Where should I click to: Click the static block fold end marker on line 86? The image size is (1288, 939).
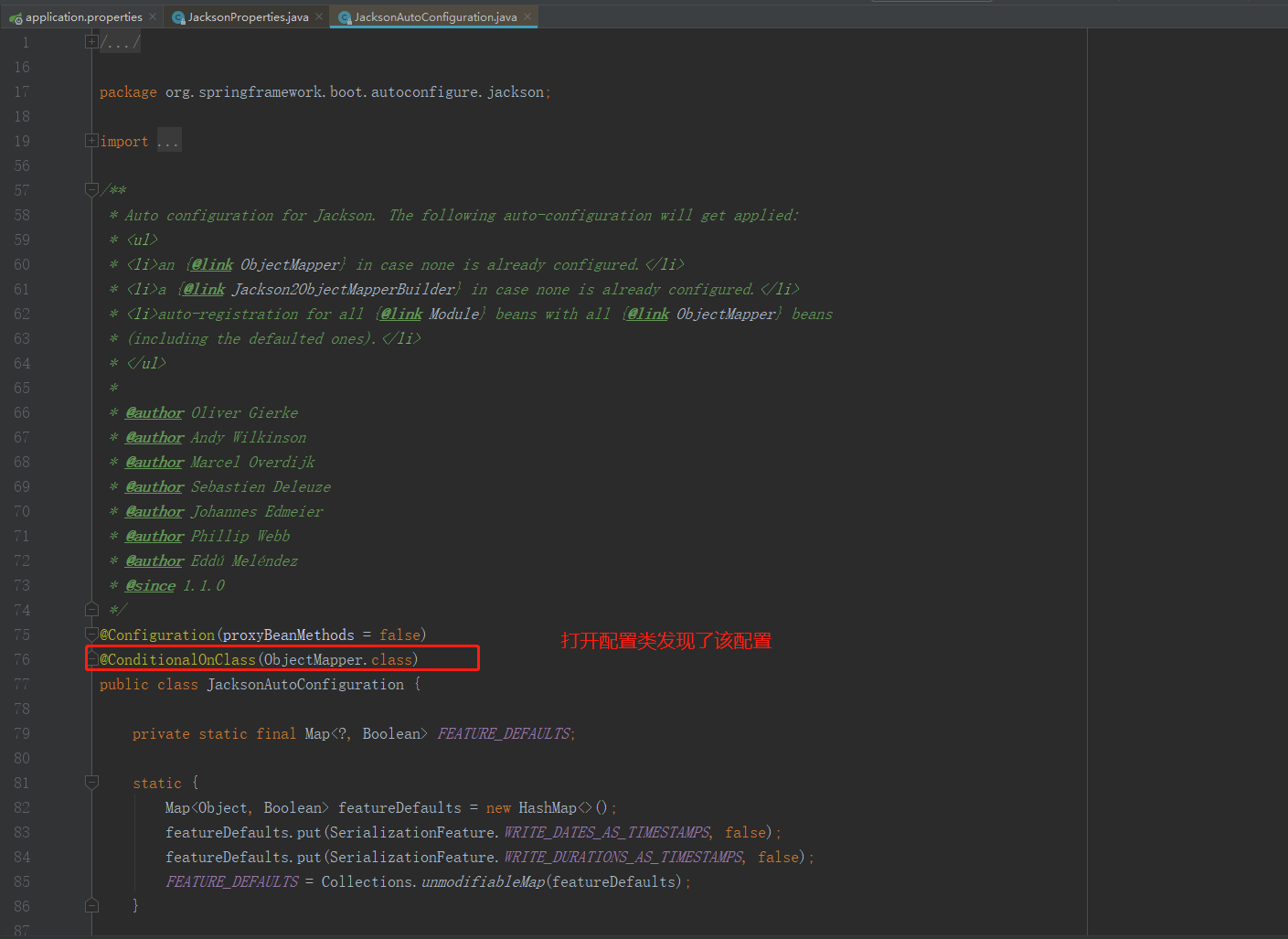(91, 905)
